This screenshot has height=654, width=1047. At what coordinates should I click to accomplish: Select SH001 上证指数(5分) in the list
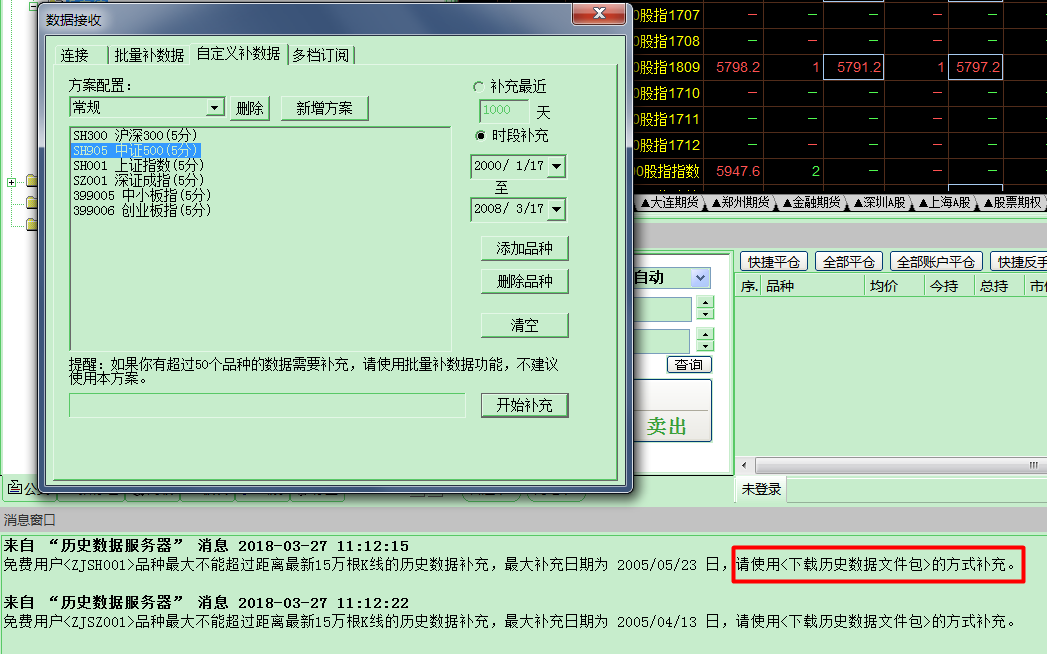[x=138, y=165]
